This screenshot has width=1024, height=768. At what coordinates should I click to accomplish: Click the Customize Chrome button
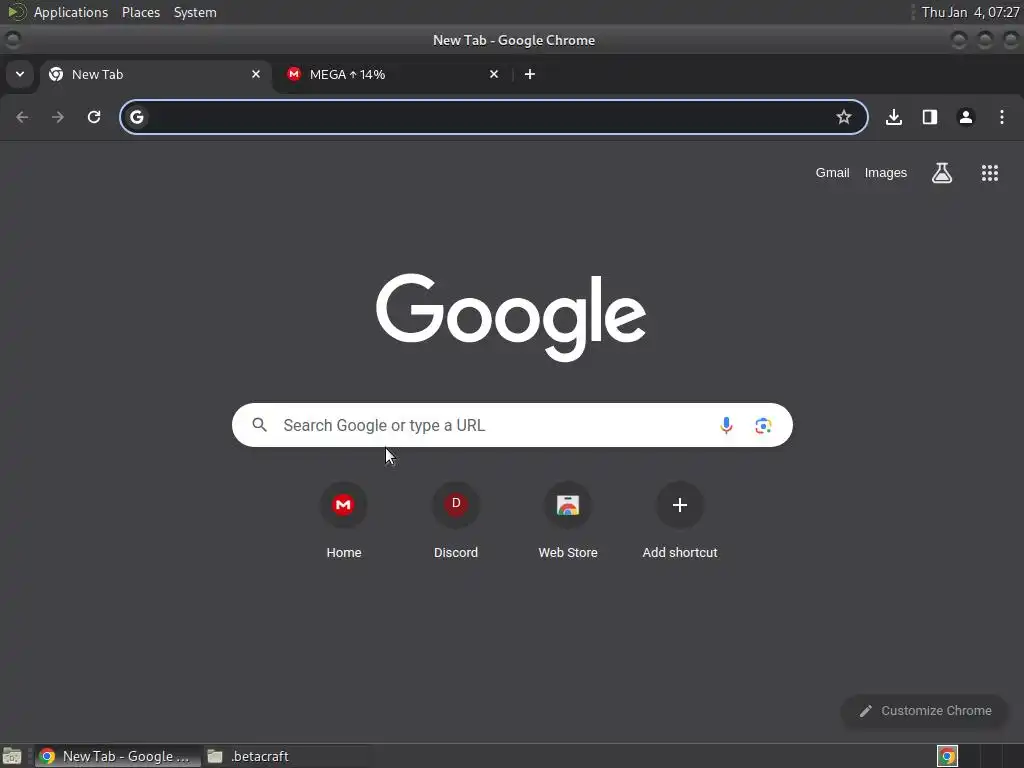[925, 711]
